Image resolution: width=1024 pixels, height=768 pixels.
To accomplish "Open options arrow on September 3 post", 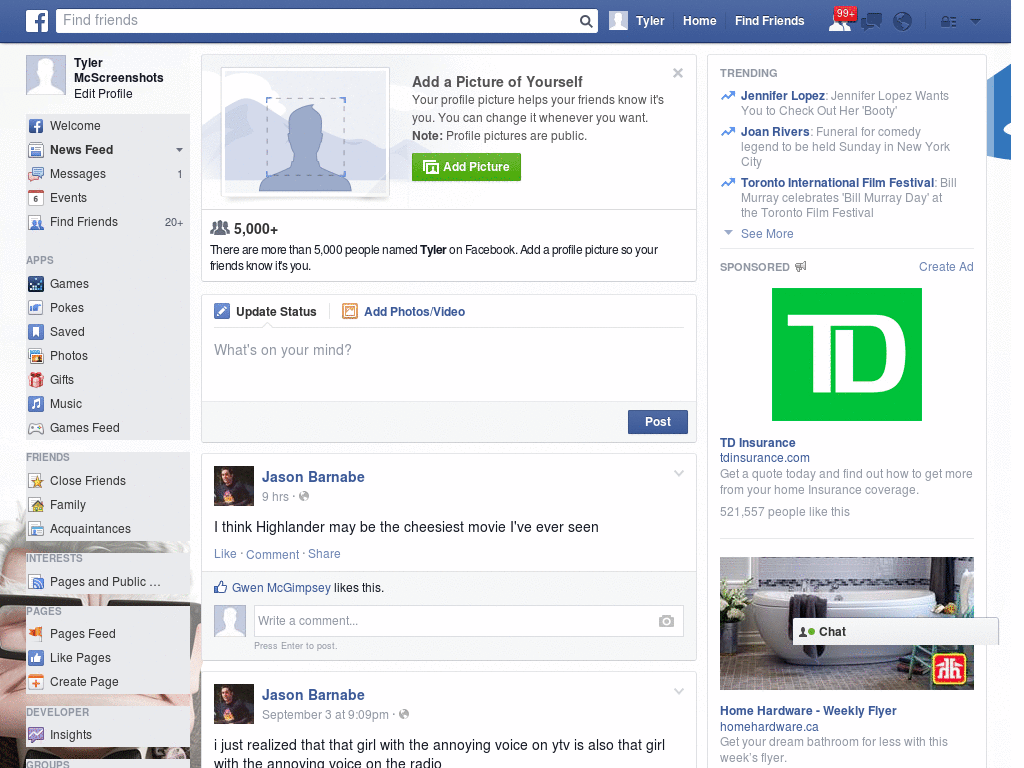I will (679, 692).
